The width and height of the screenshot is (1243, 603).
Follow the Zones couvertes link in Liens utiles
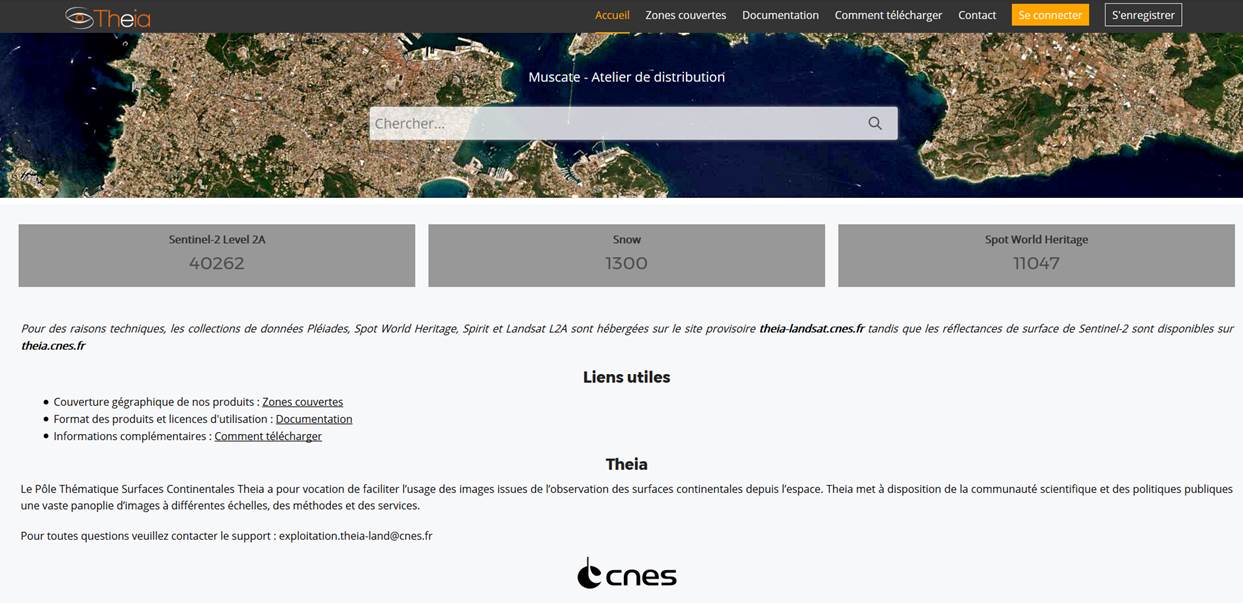pyautogui.click(x=302, y=402)
